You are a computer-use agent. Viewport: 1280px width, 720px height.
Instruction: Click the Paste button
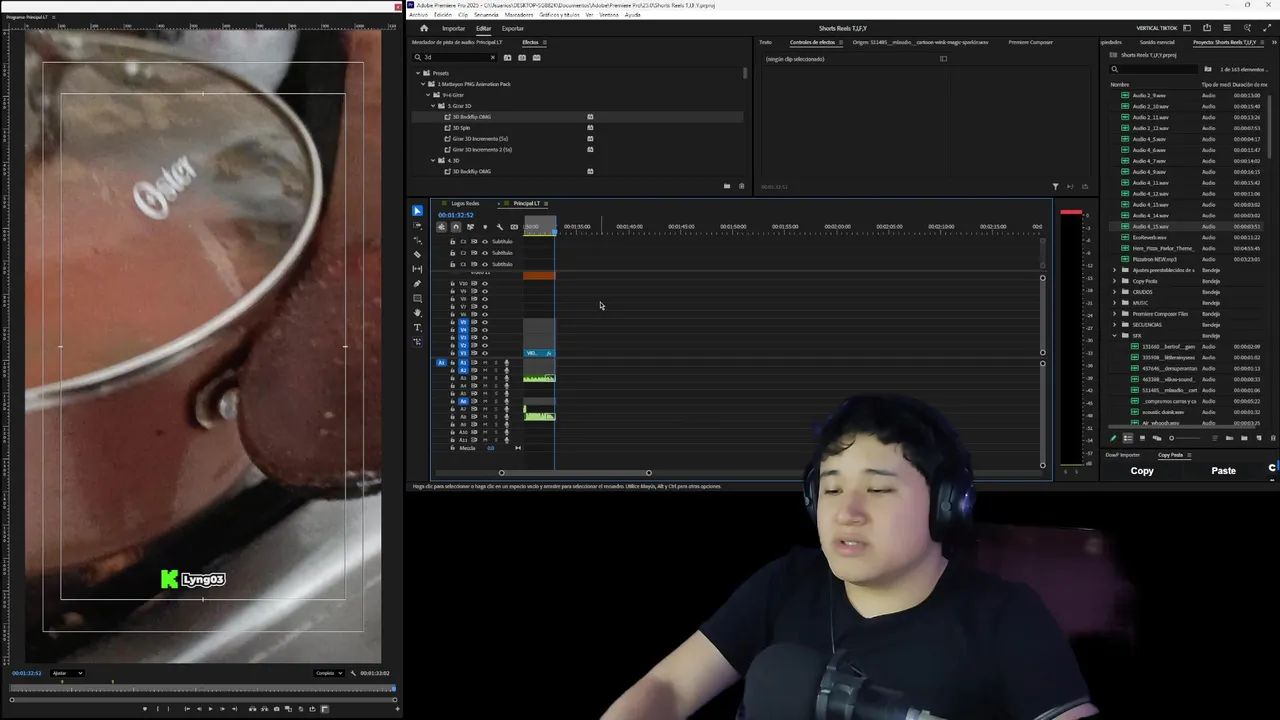[x=1223, y=471]
